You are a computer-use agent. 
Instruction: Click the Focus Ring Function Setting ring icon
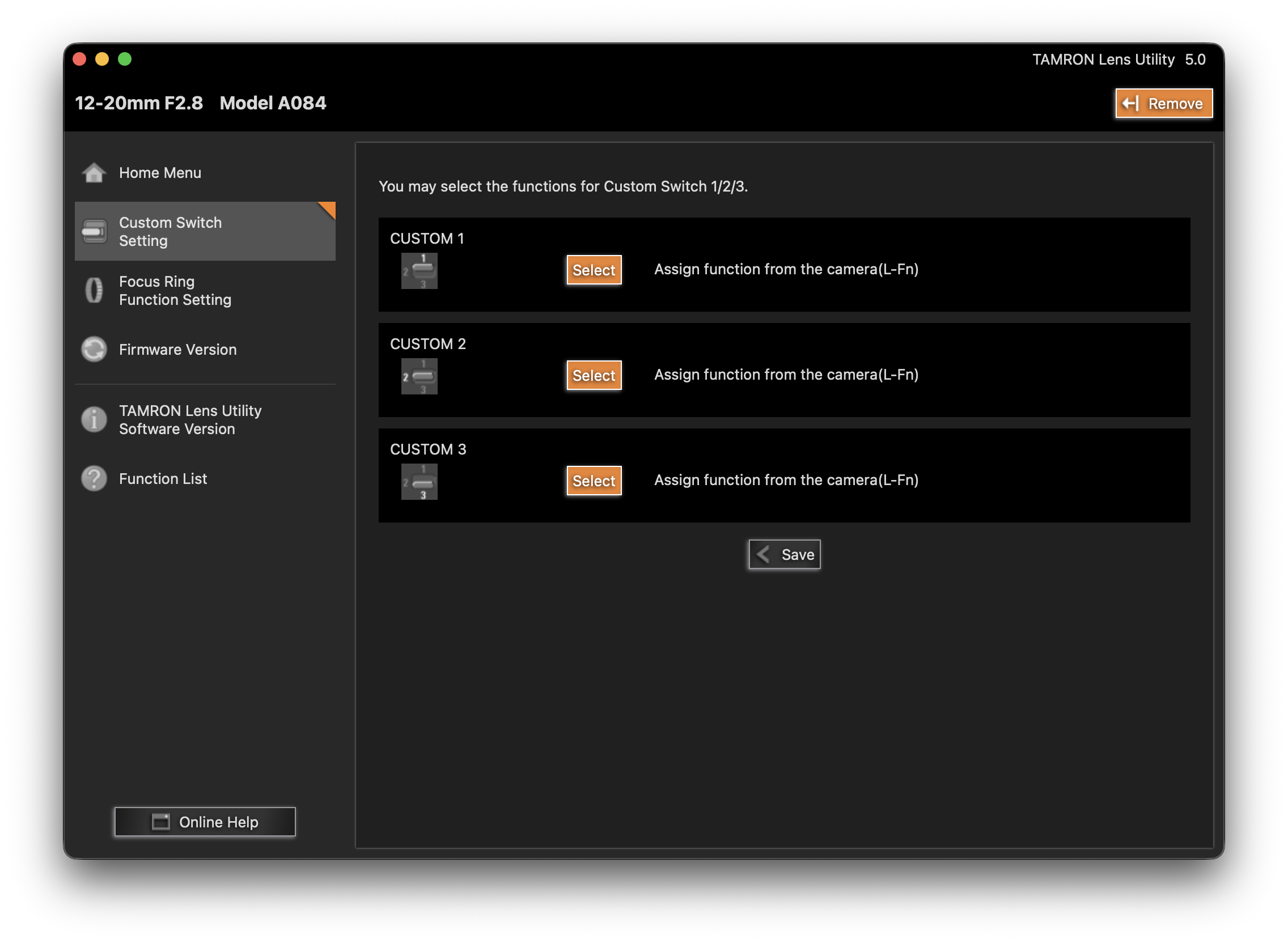pos(94,291)
